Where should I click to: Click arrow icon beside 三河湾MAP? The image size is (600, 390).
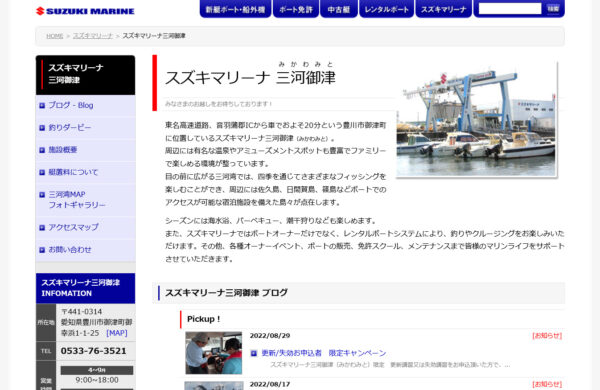(42, 195)
